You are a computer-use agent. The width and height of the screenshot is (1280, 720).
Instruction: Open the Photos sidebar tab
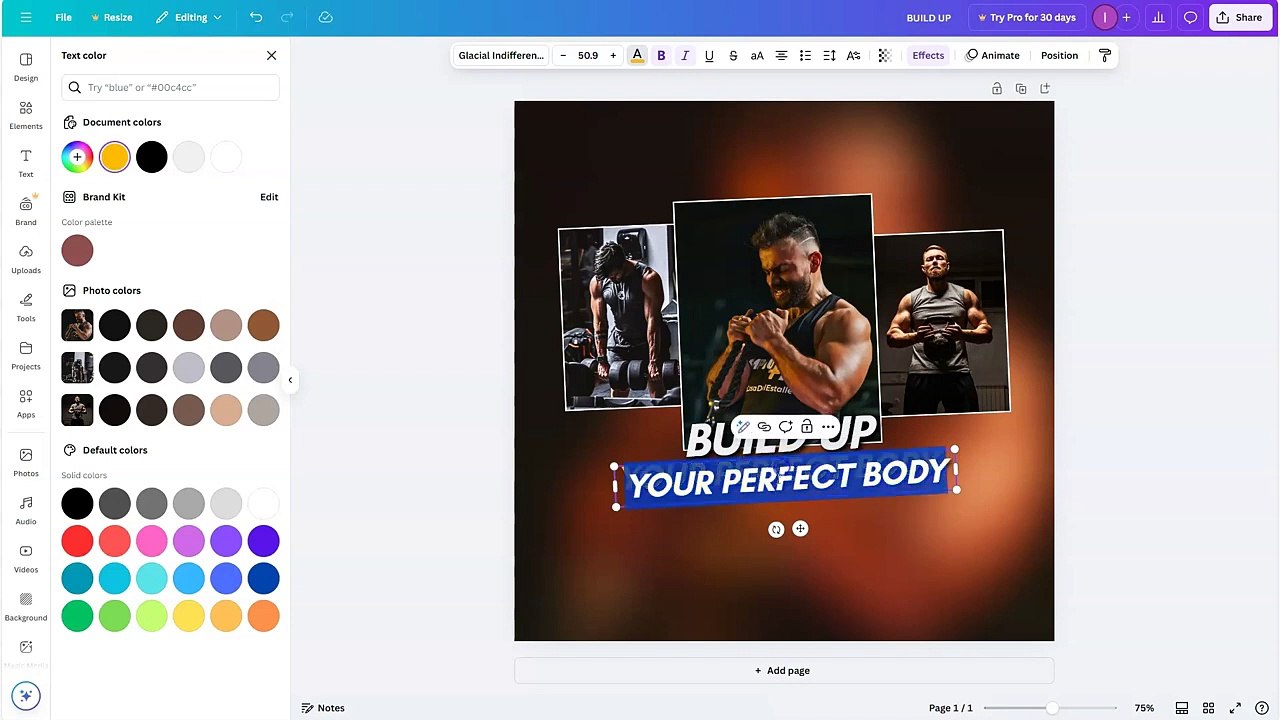tap(26, 462)
